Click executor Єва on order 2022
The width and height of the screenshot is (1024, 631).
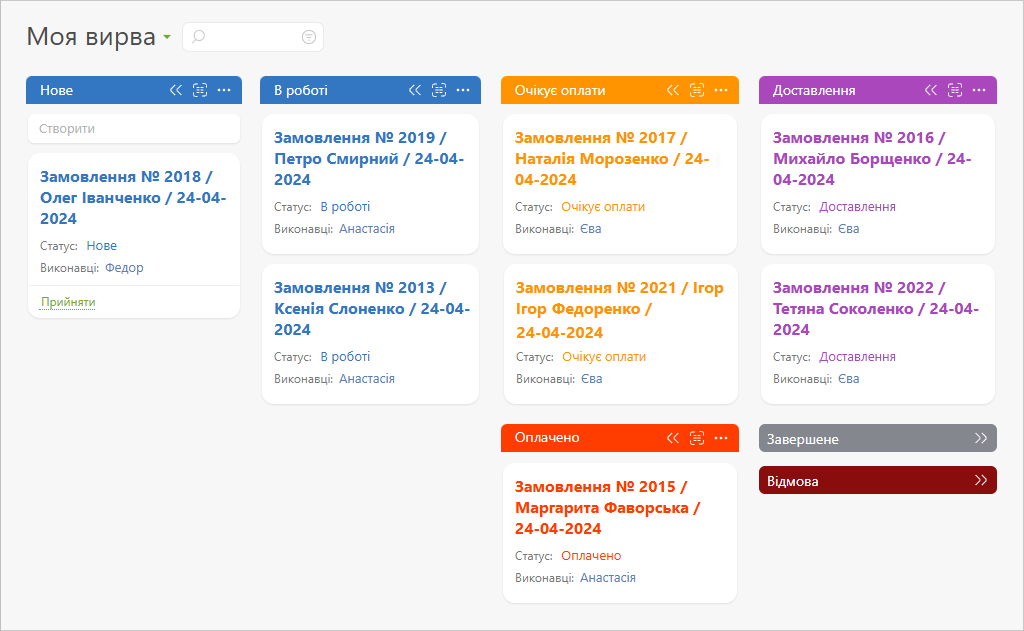pos(848,379)
